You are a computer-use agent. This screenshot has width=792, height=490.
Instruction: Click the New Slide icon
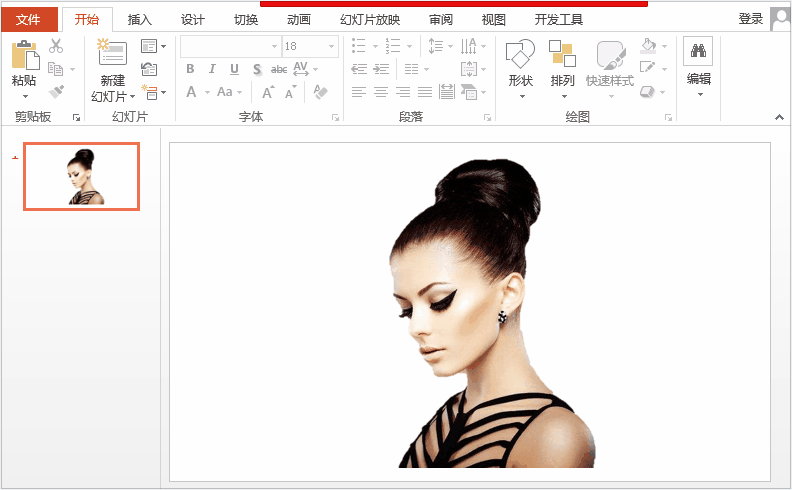(x=112, y=53)
